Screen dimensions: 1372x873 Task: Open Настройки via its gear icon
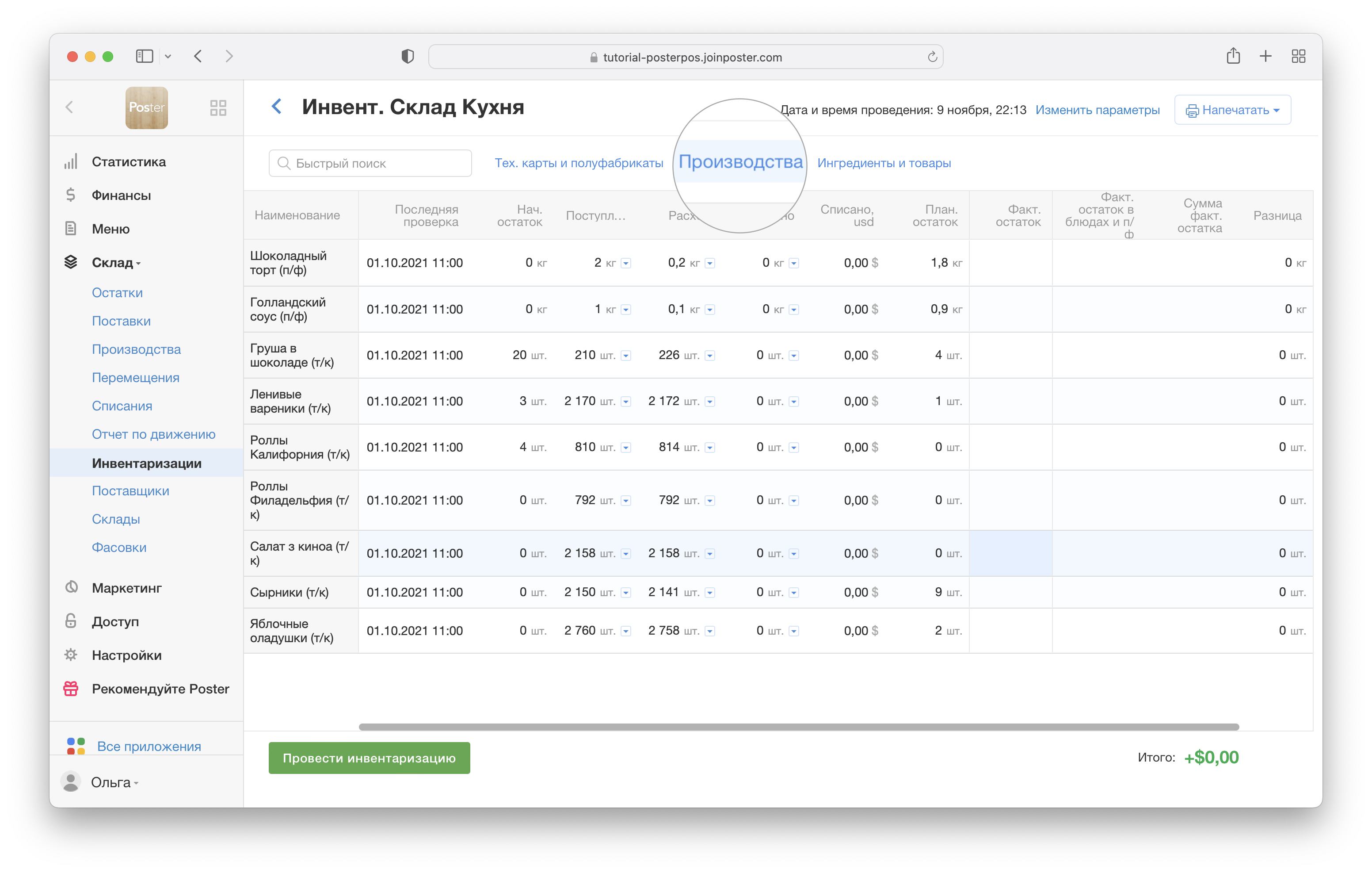(x=71, y=655)
